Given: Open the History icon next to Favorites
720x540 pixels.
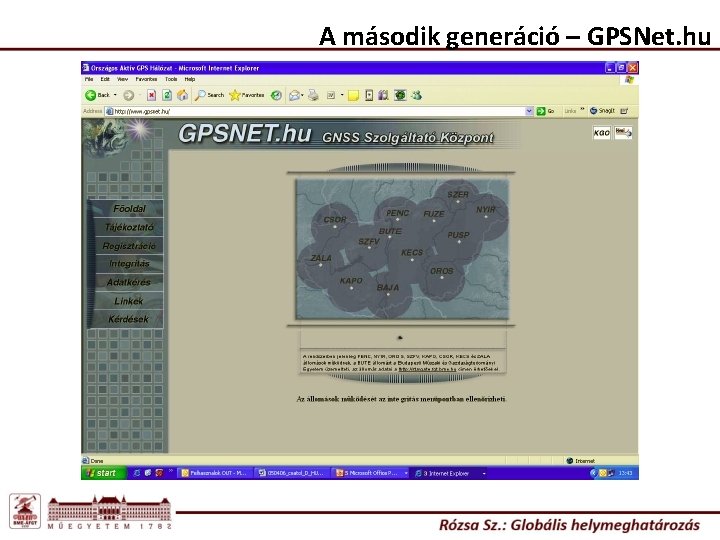Looking at the screenshot, I should (x=276, y=95).
